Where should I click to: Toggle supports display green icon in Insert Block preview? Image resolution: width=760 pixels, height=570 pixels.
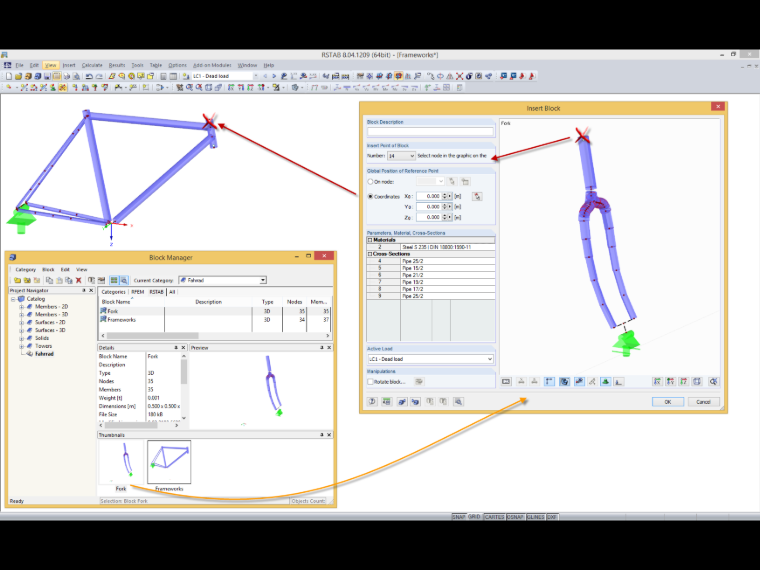point(605,382)
